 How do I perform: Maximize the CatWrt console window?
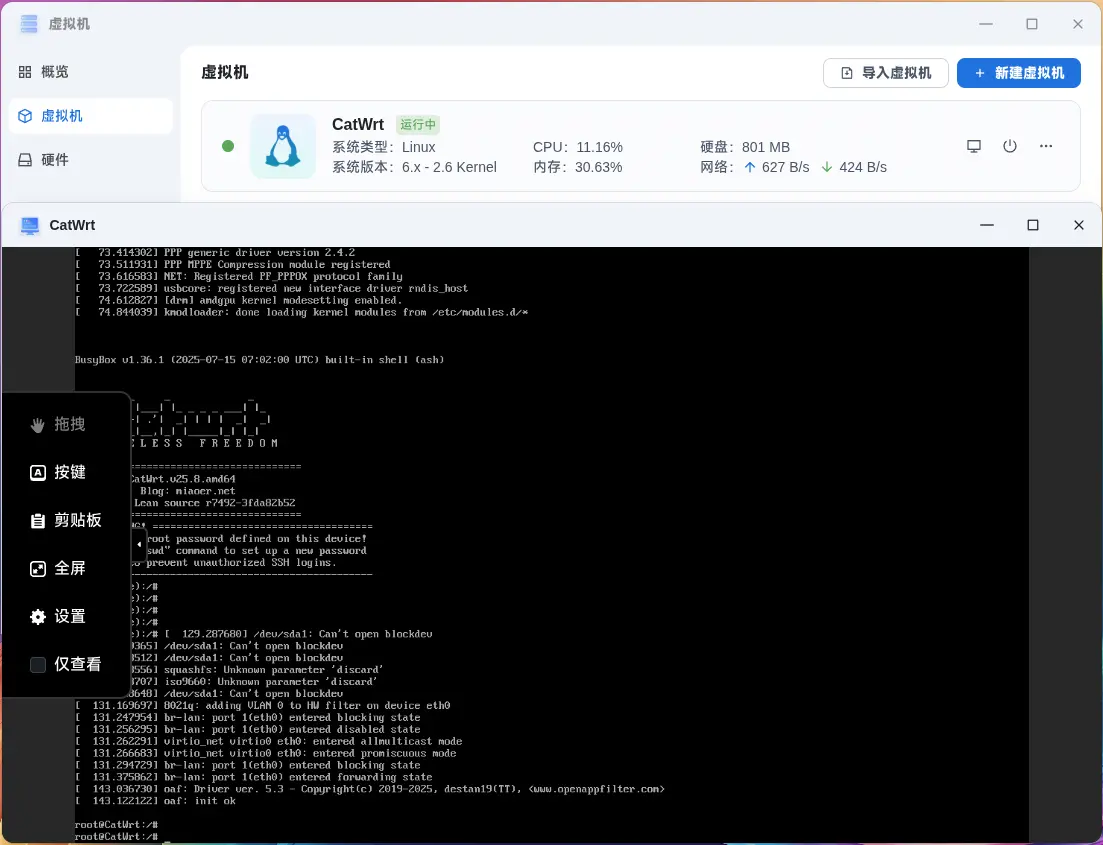coord(1033,225)
